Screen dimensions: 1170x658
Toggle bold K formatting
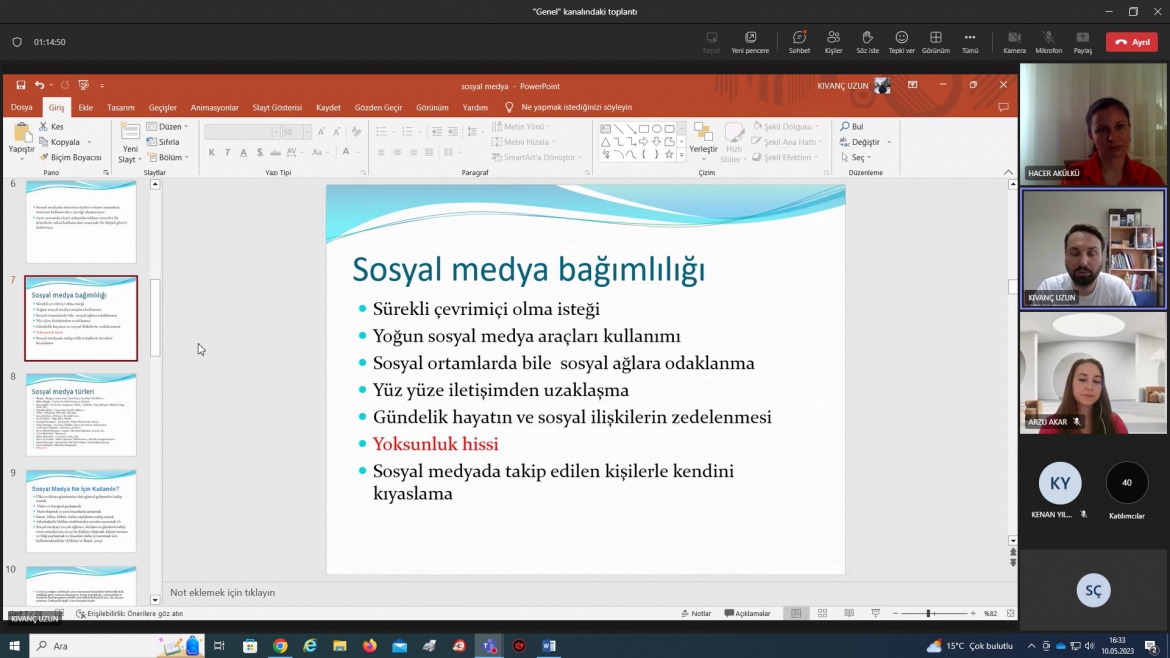(x=212, y=152)
